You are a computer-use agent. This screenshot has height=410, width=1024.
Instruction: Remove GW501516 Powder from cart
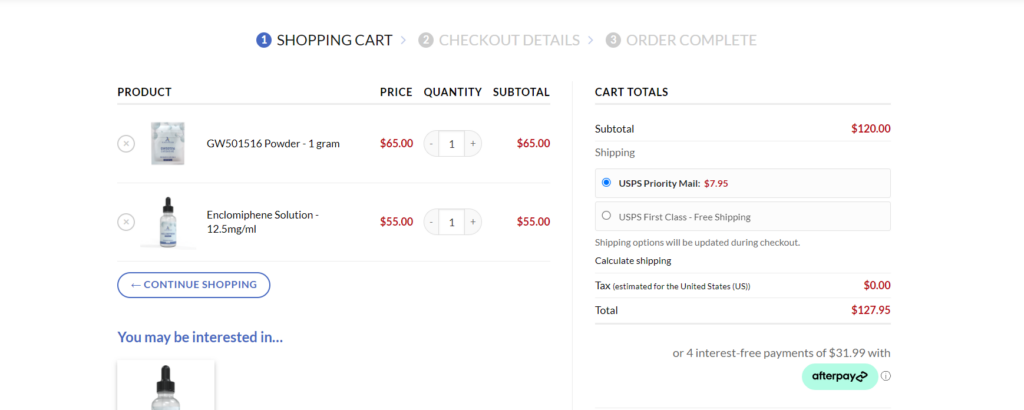[126, 143]
